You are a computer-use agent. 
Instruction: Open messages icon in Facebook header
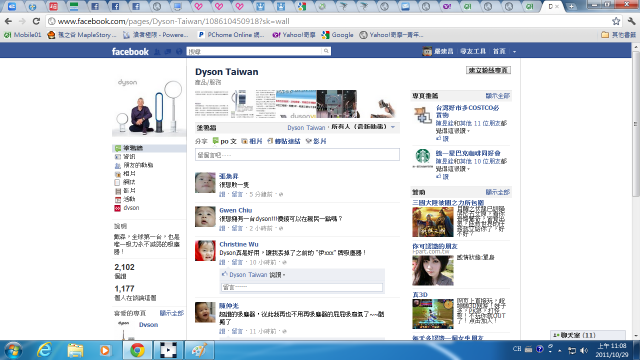tap(168, 51)
